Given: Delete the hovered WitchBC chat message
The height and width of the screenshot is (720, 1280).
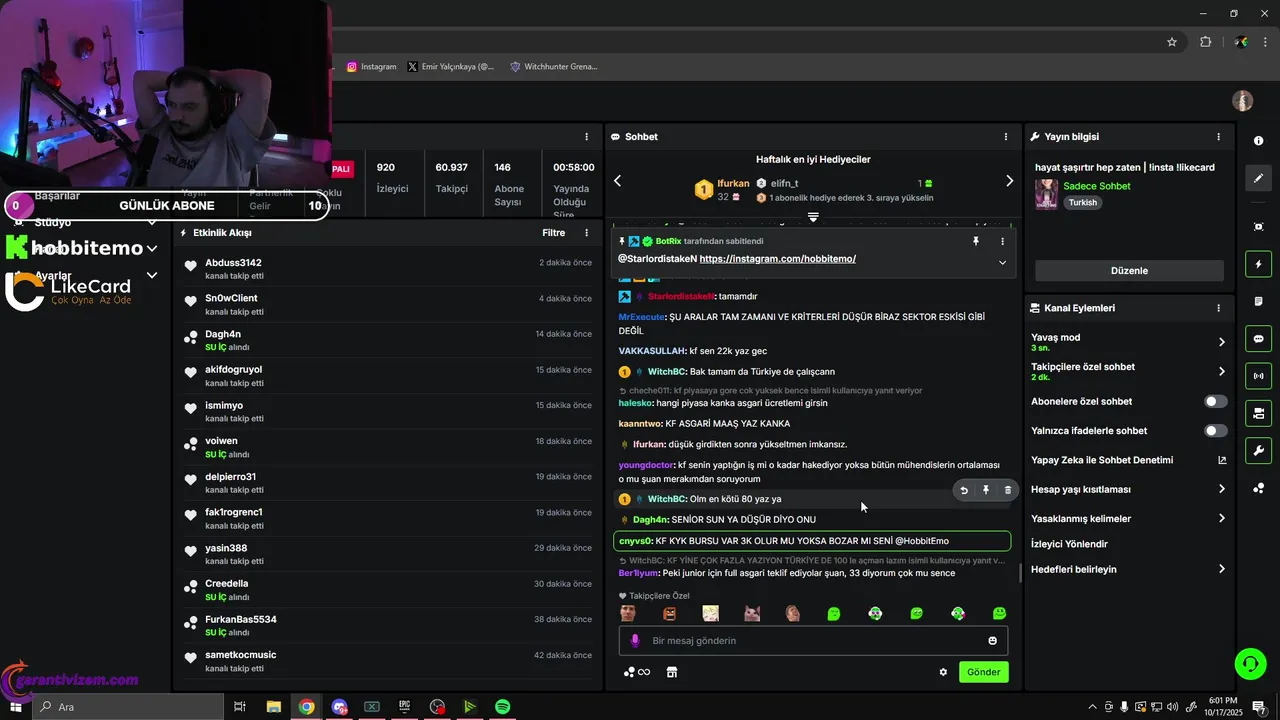Looking at the screenshot, I should tap(1008, 490).
